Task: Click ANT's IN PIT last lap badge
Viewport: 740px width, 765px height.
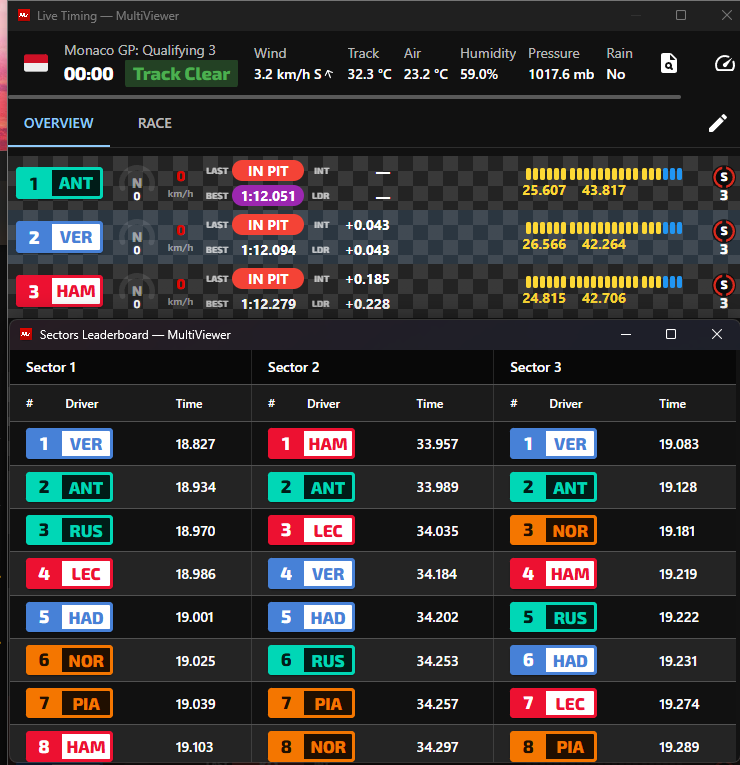Action: [268, 171]
